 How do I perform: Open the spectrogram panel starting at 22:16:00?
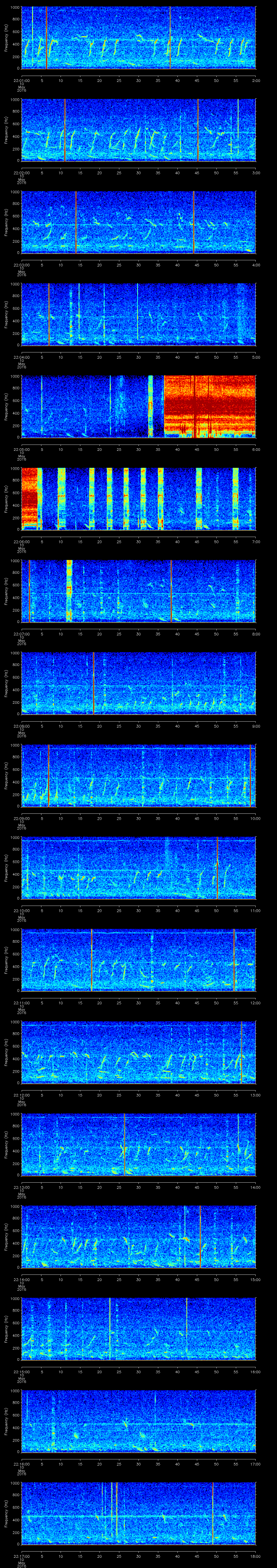(x=138, y=1421)
